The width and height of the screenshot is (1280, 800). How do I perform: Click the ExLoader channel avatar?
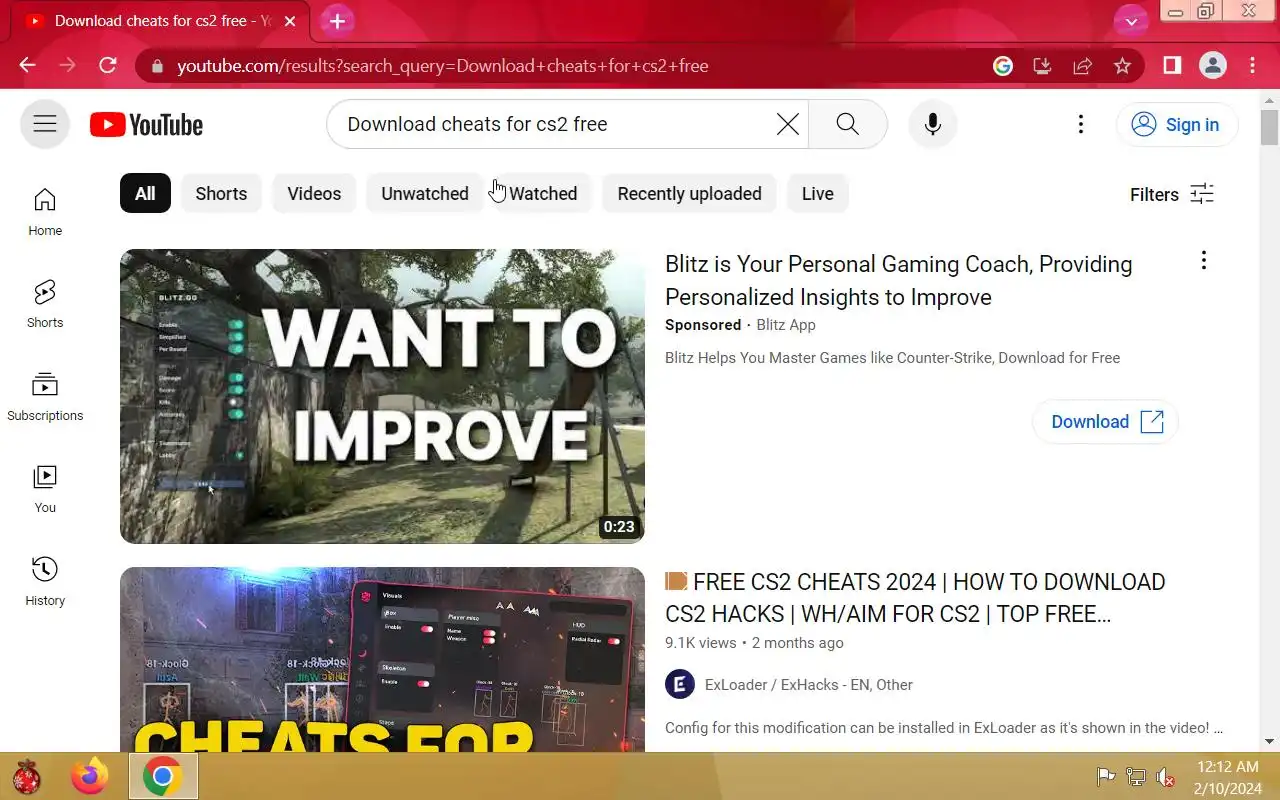tap(680, 684)
